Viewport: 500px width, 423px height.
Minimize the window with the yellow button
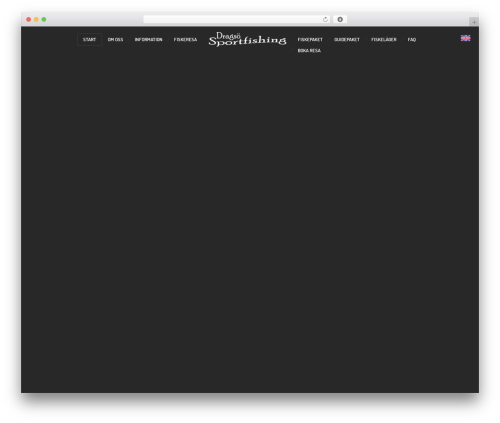pyautogui.click(x=36, y=19)
